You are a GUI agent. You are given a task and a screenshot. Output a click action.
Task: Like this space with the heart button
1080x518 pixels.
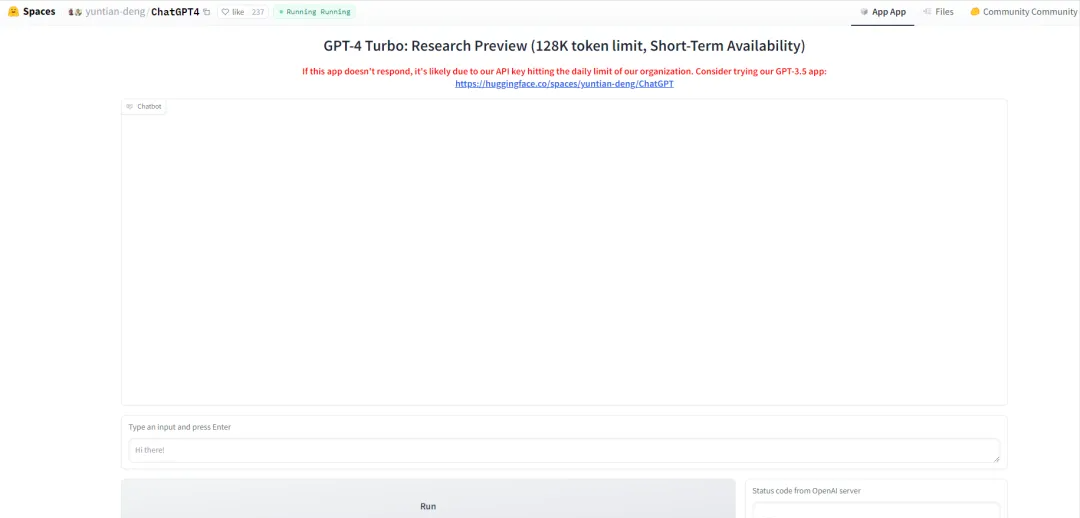[232, 12]
